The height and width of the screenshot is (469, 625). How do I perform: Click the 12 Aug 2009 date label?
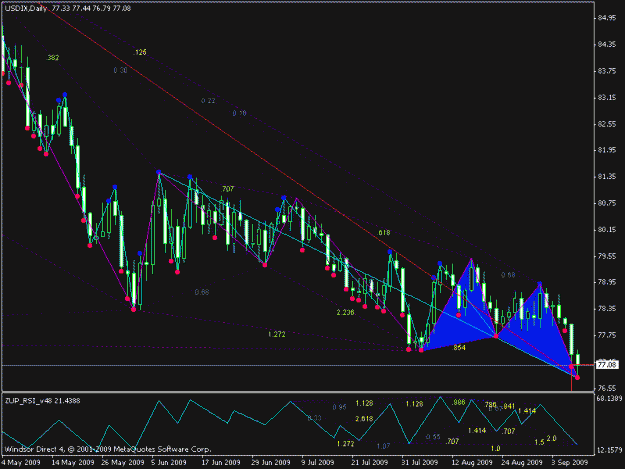coord(472,462)
